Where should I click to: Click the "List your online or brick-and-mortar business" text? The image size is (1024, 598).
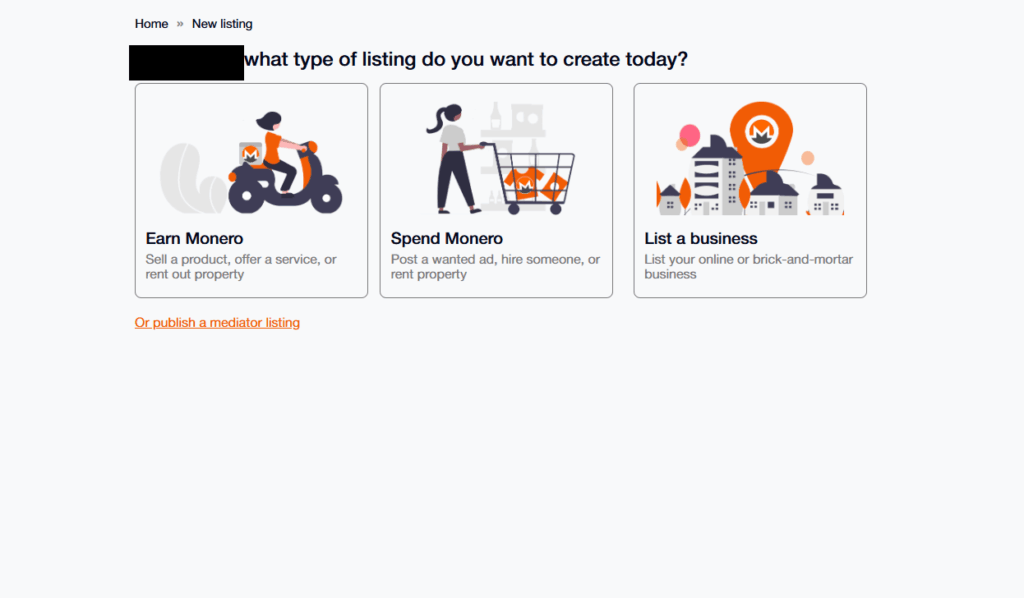click(x=748, y=267)
